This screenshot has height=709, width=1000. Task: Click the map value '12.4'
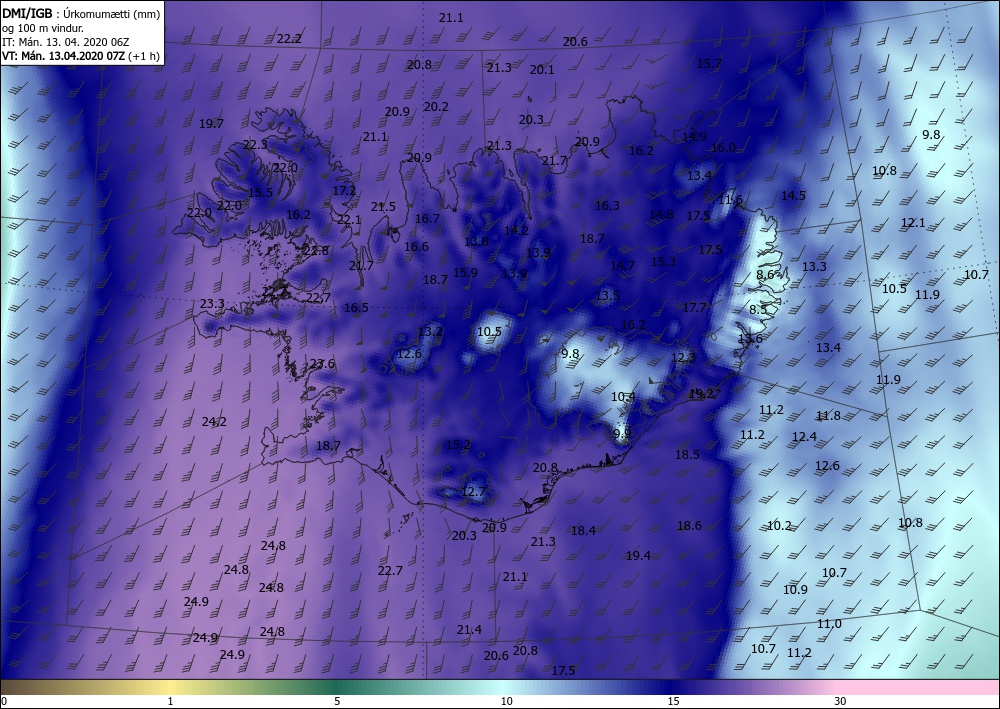pos(804,437)
